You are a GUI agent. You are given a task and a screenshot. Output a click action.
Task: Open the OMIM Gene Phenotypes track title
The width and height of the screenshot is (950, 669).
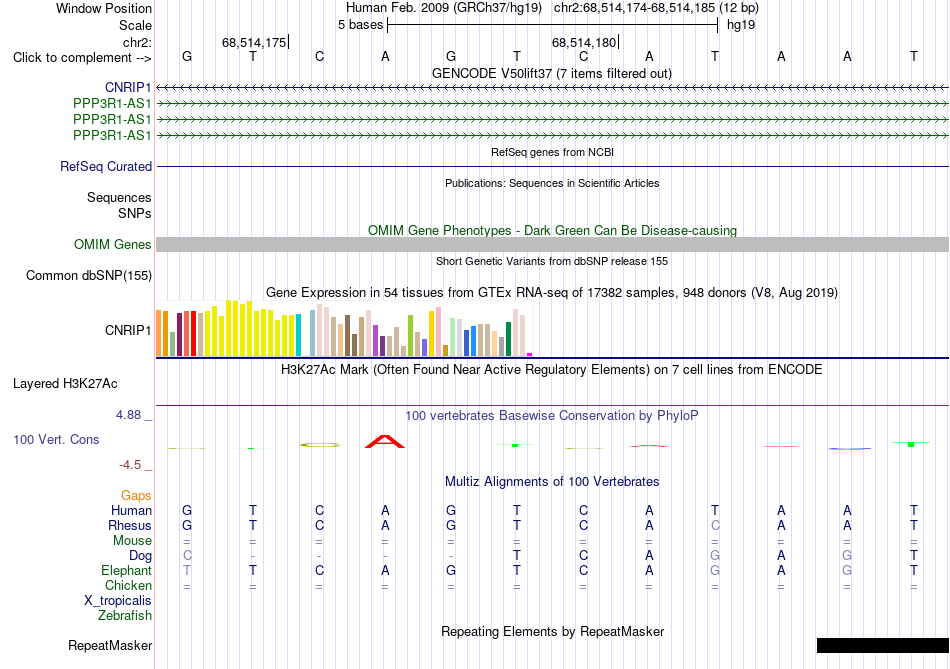click(553, 231)
